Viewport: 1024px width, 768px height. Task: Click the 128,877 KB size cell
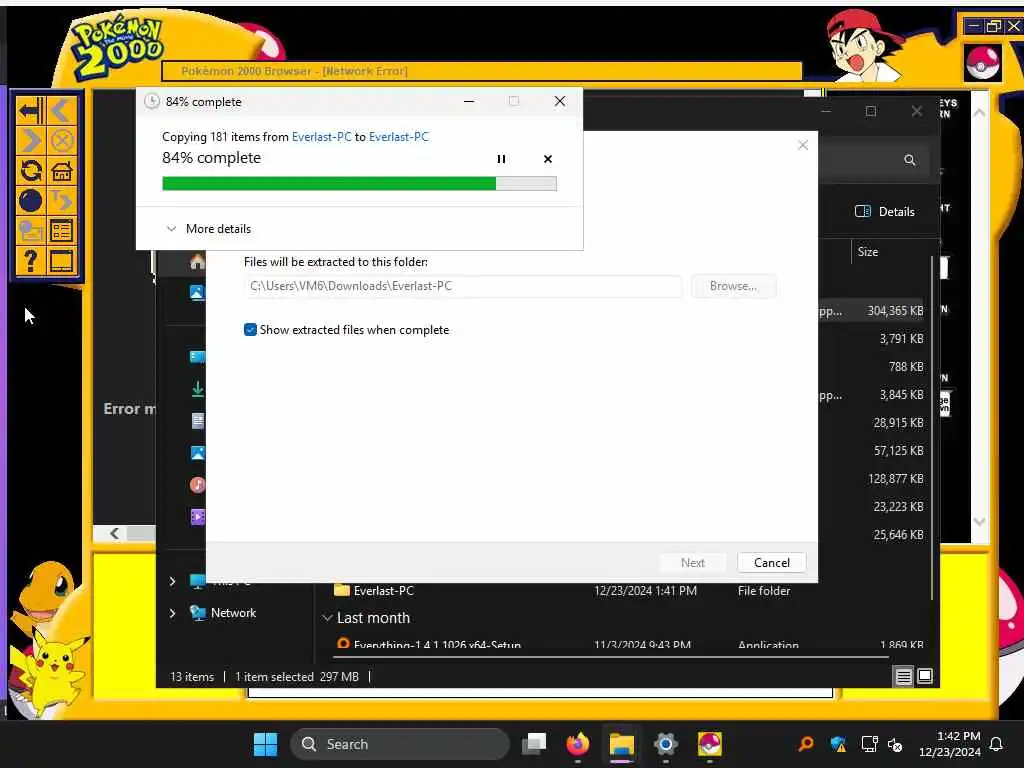click(x=895, y=479)
